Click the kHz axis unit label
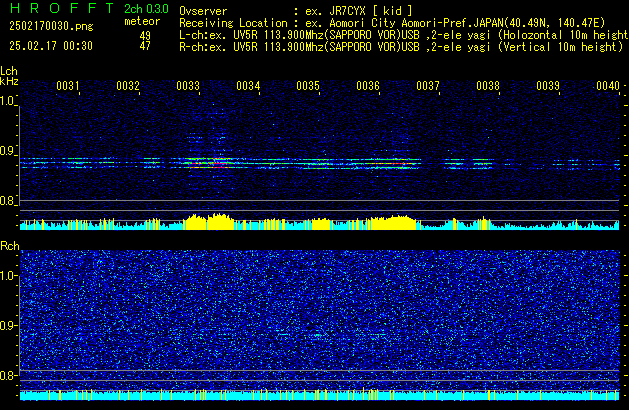The width and height of the screenshot is (629, 410). coord(9,81)
